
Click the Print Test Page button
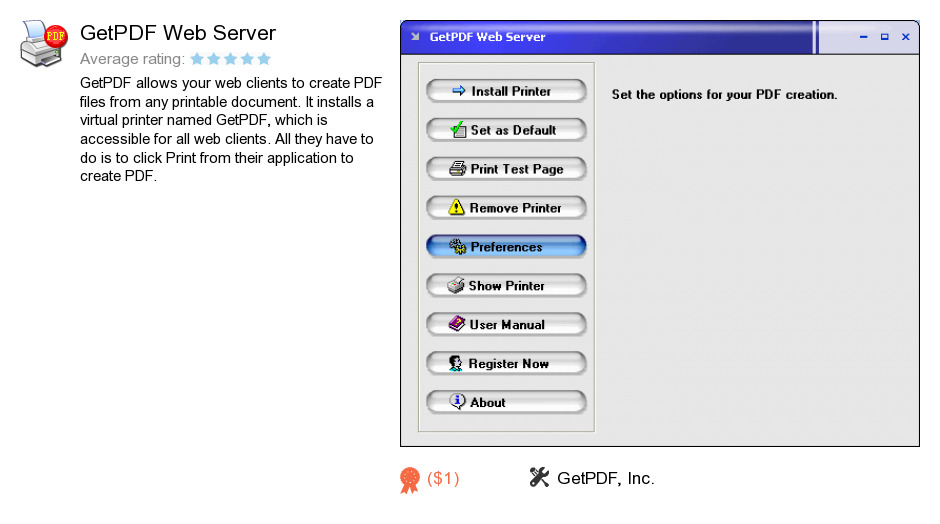pyautogui.click(x=506, y=169)
